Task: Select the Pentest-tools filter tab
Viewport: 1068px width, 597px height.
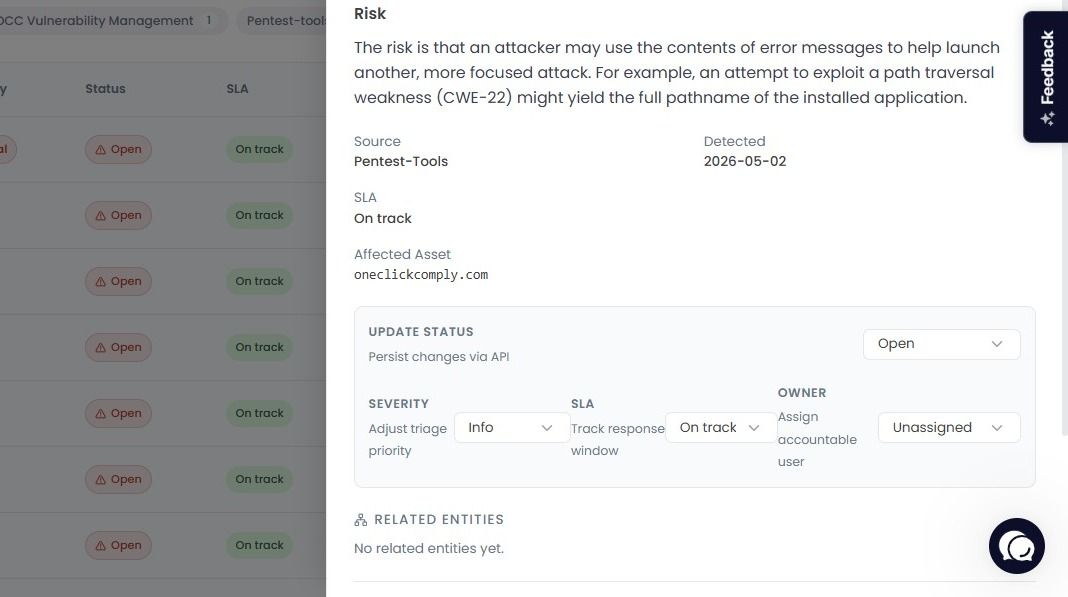Action: point(282,21)
